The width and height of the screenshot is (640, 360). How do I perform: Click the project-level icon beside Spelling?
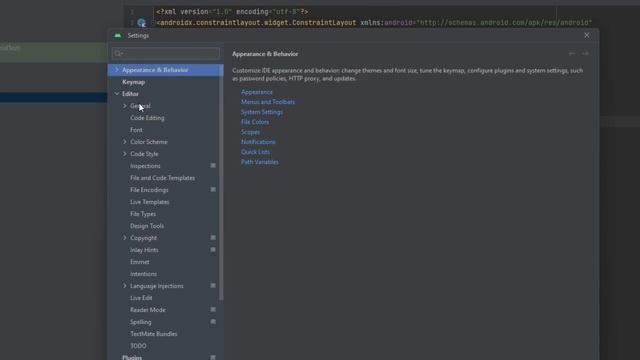coord(213,322)
